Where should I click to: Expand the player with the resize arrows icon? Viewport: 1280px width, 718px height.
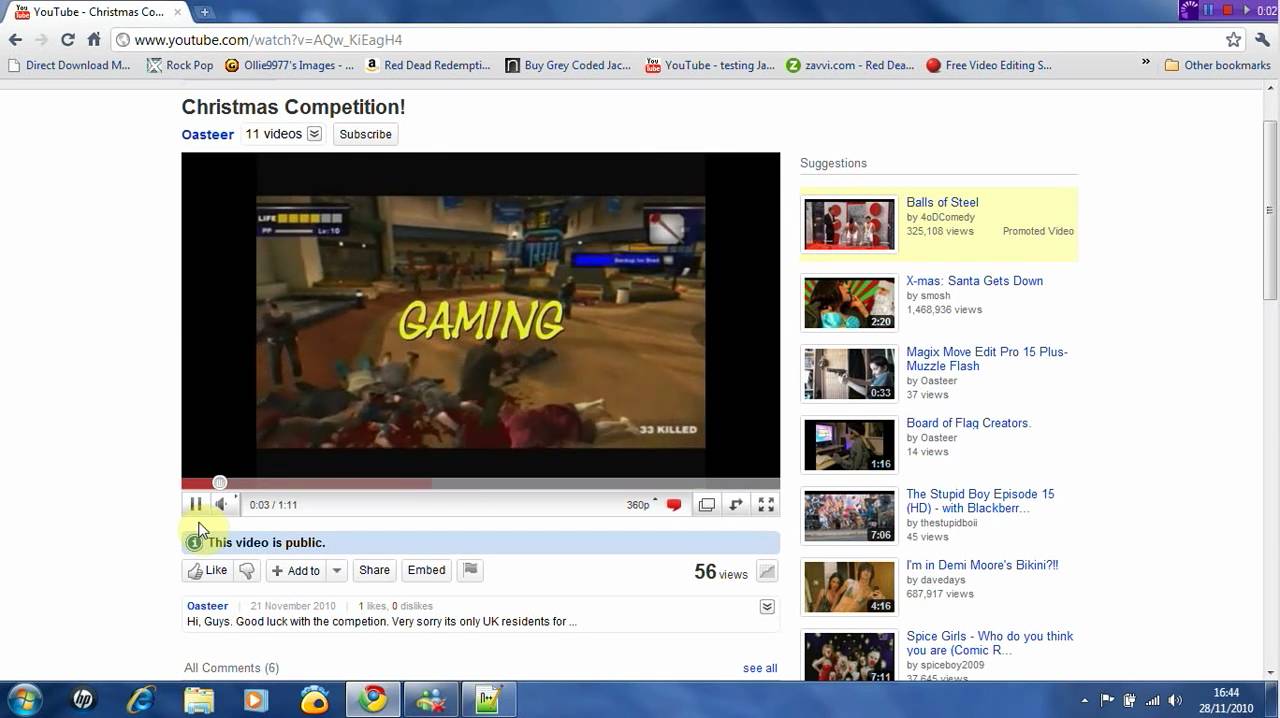point(736,505)
